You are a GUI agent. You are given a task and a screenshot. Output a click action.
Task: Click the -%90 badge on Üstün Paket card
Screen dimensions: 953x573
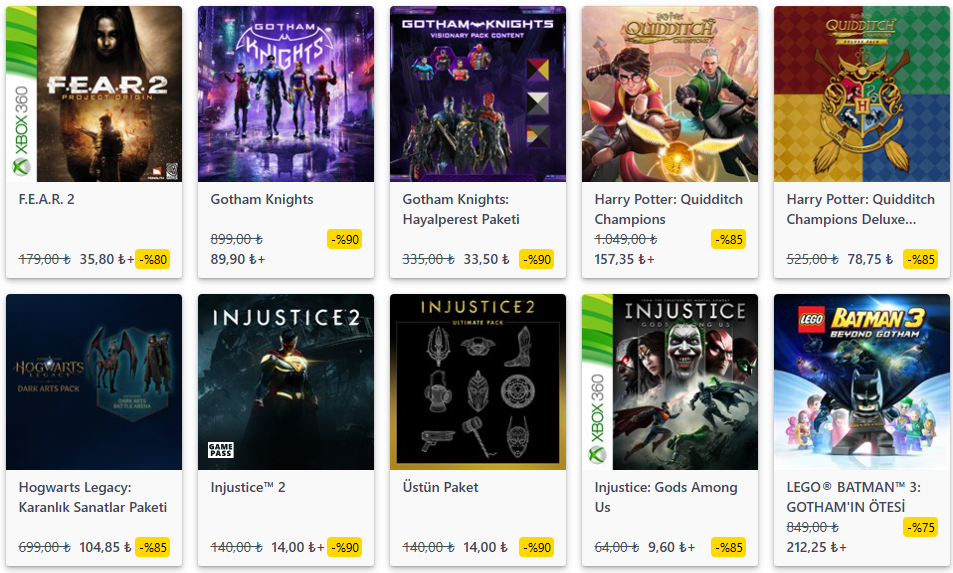[537, 547]
